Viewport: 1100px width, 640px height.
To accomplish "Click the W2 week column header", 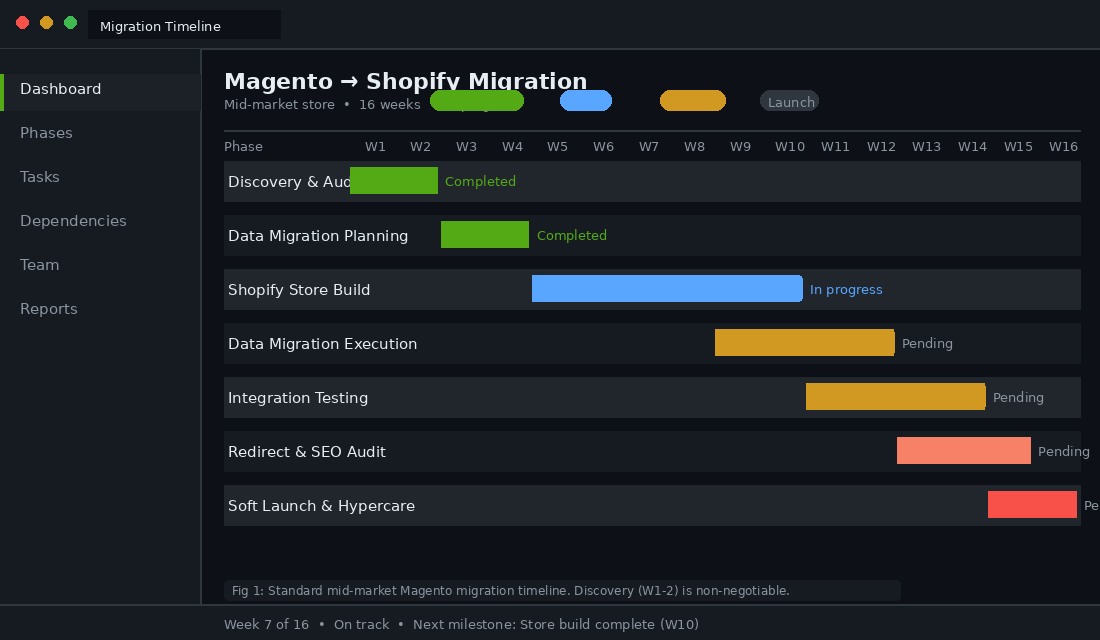I will (420, 147).
